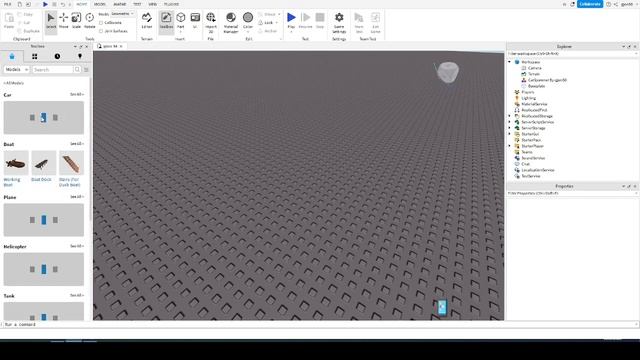This screenshot has height=360, width=640.
Task: Switch to the TEST ribbon tab
Action: coord(137,4)
